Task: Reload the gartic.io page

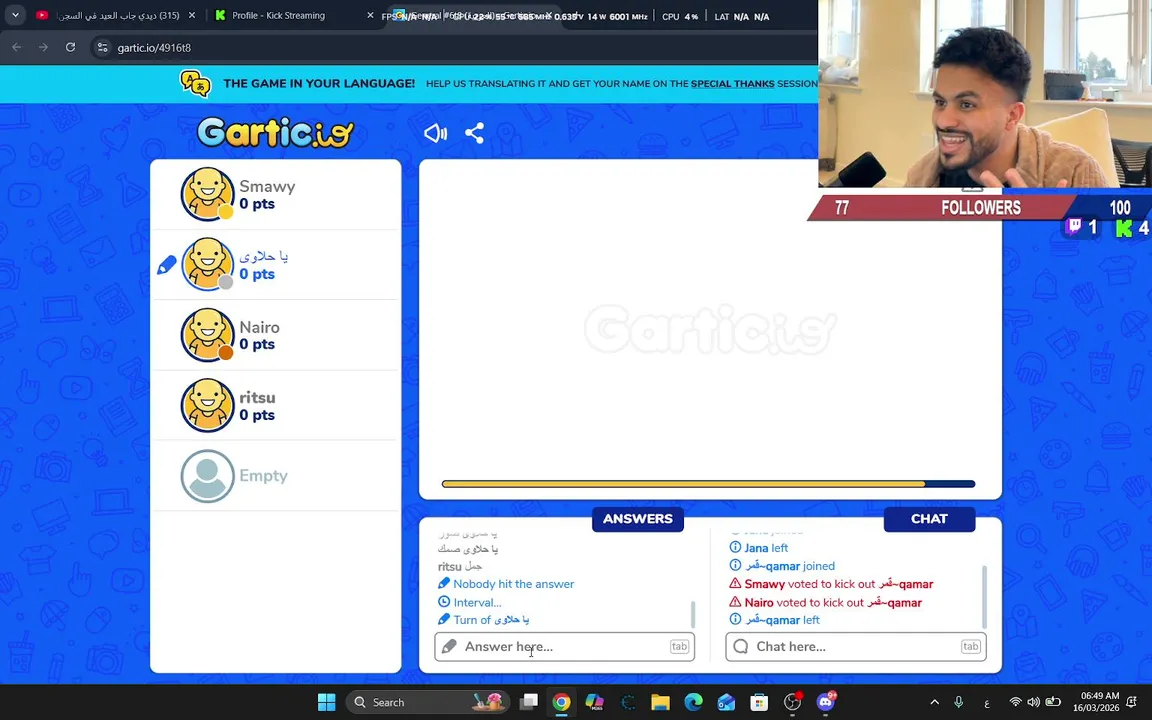Action: click(x=71, y=47)
